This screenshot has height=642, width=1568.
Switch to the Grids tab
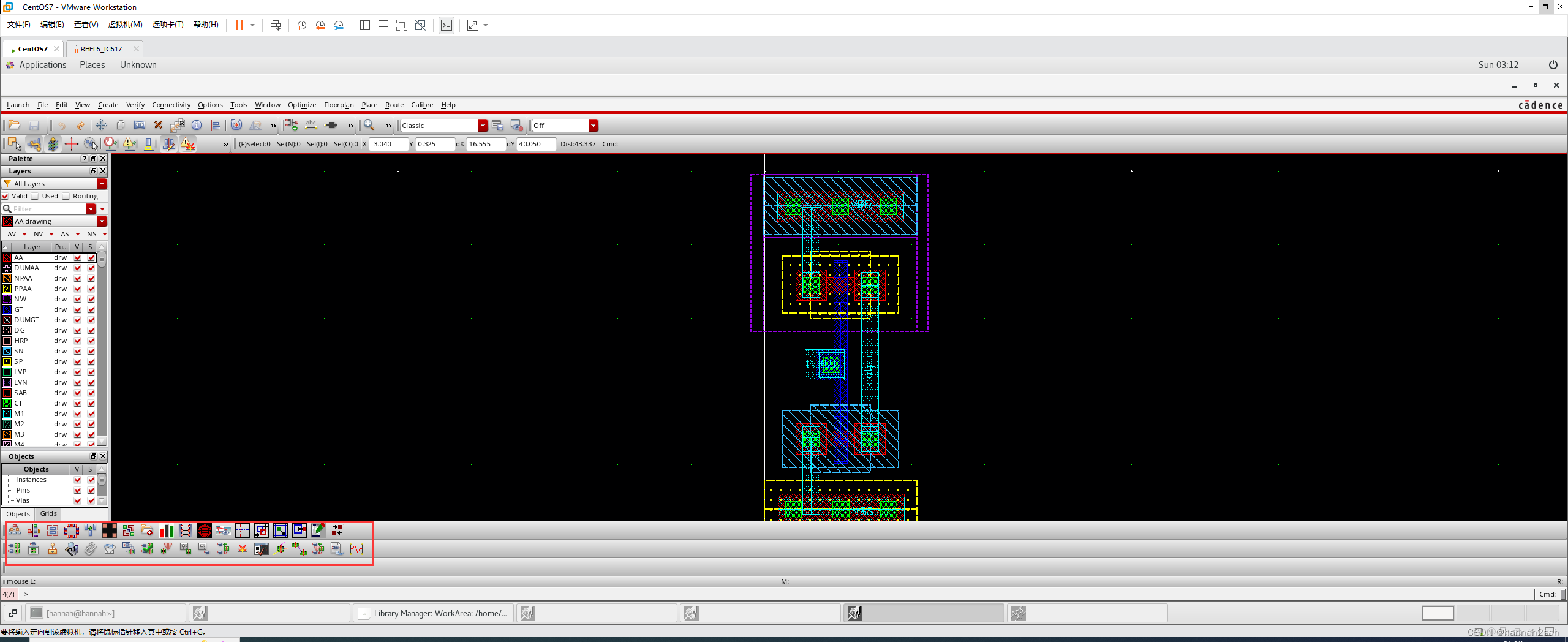48,513
